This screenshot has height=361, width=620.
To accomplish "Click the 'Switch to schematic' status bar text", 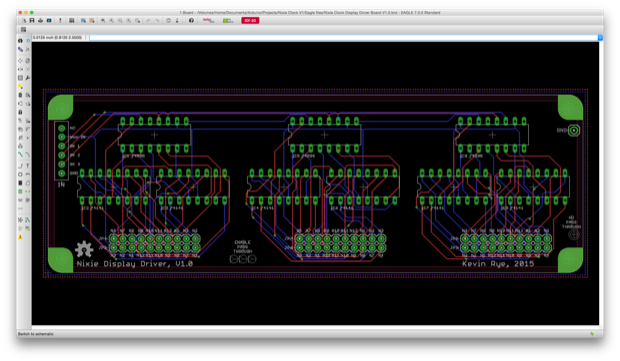I will tap(36, 334).
